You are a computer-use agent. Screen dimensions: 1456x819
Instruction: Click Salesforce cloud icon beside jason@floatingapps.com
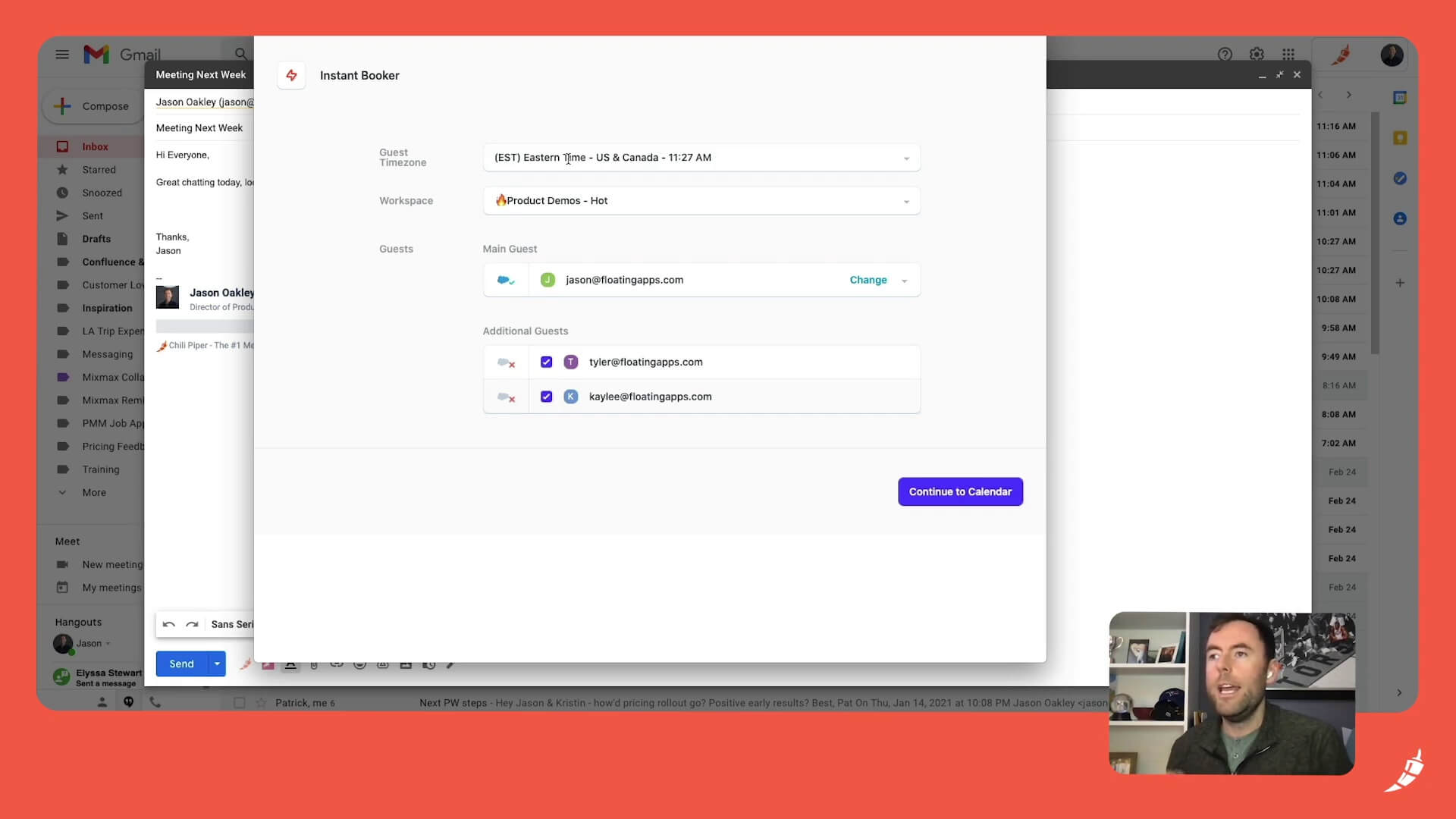505,280
